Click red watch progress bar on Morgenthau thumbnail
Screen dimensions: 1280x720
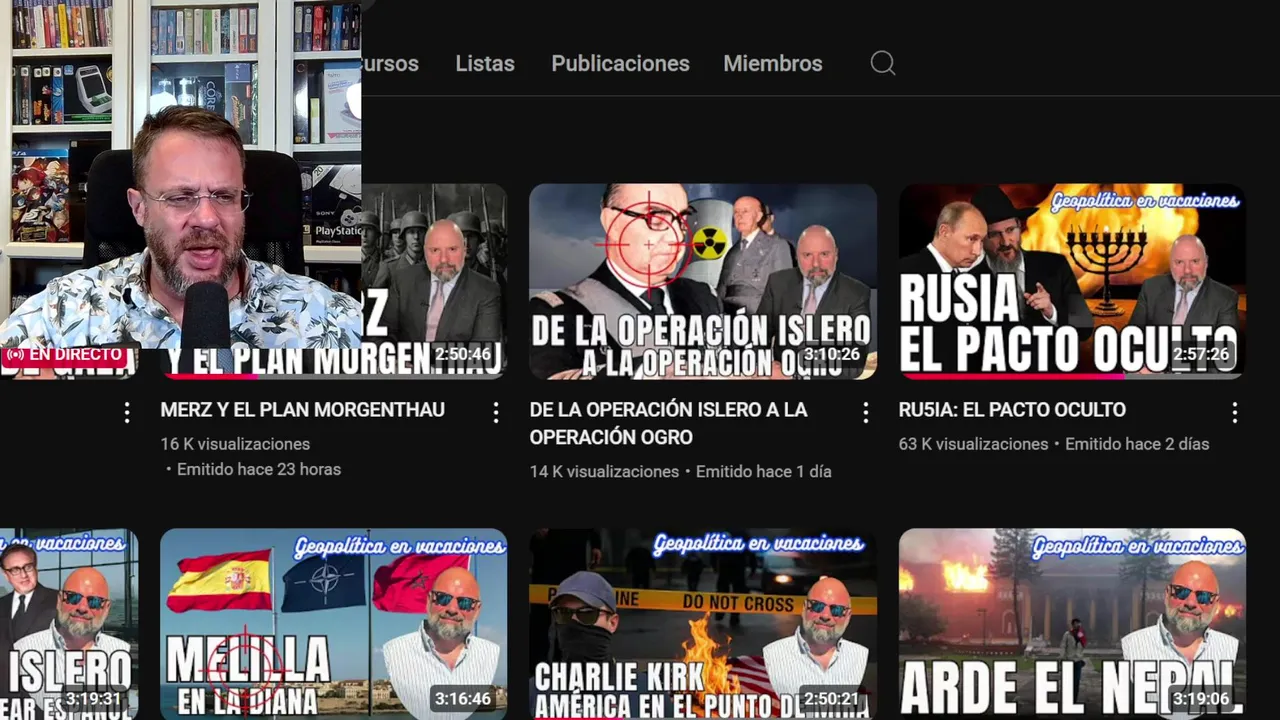click(x=210, y=377)
